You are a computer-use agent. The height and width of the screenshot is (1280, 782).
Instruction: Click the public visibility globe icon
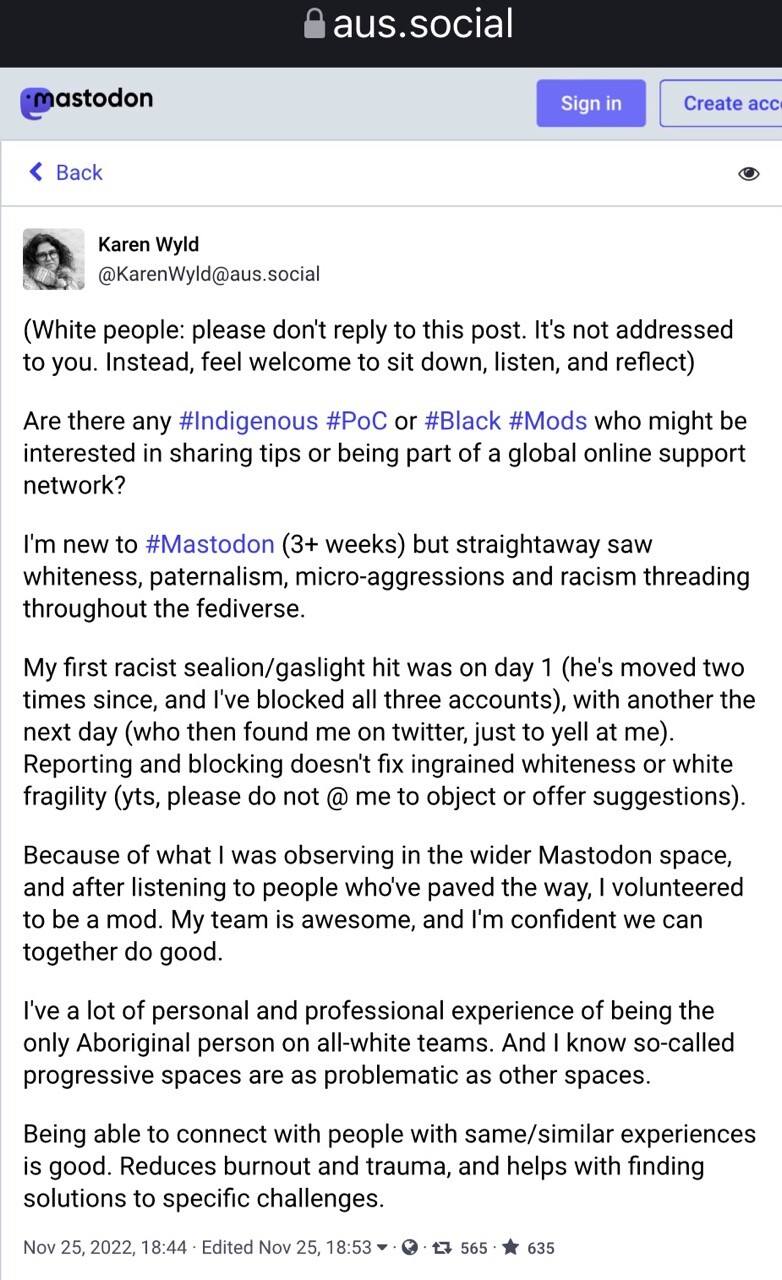409,1247
